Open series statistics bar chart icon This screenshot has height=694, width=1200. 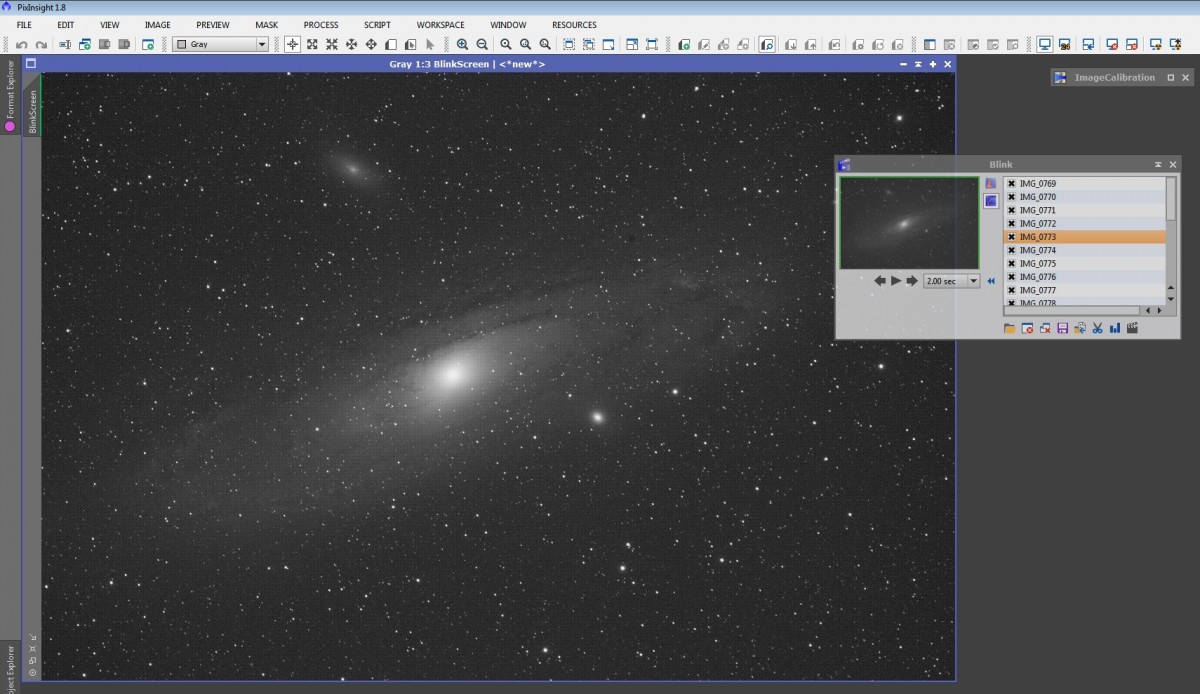(1114, 328)
